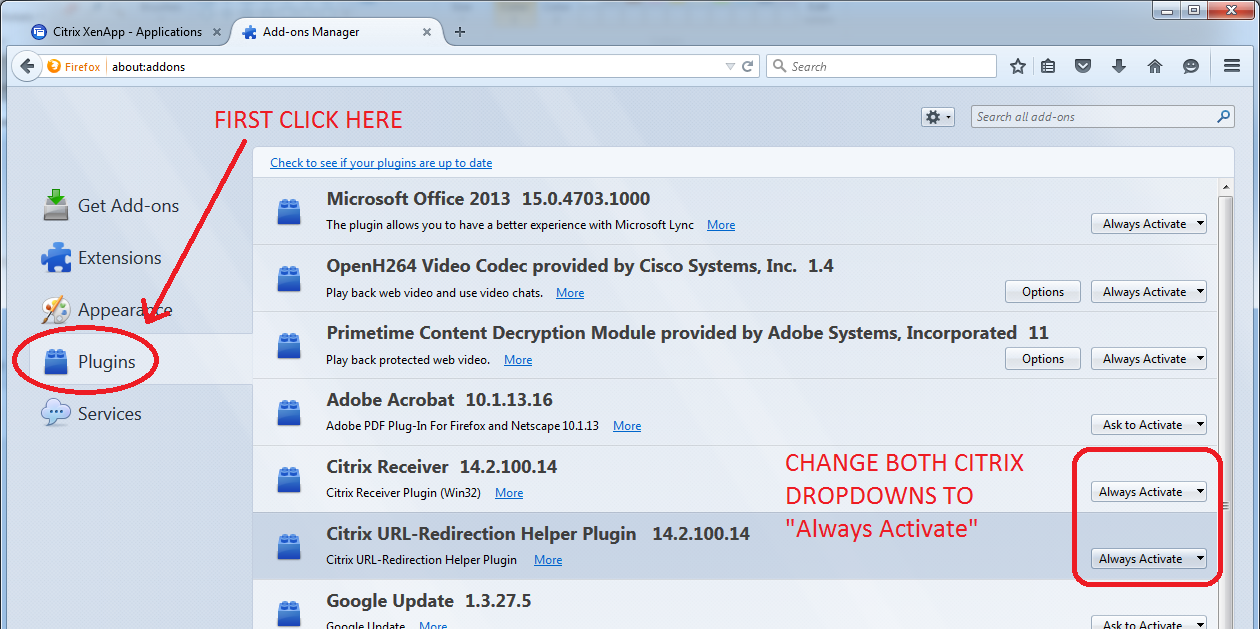Click More link for Citrix Receiver

point(509,493)
